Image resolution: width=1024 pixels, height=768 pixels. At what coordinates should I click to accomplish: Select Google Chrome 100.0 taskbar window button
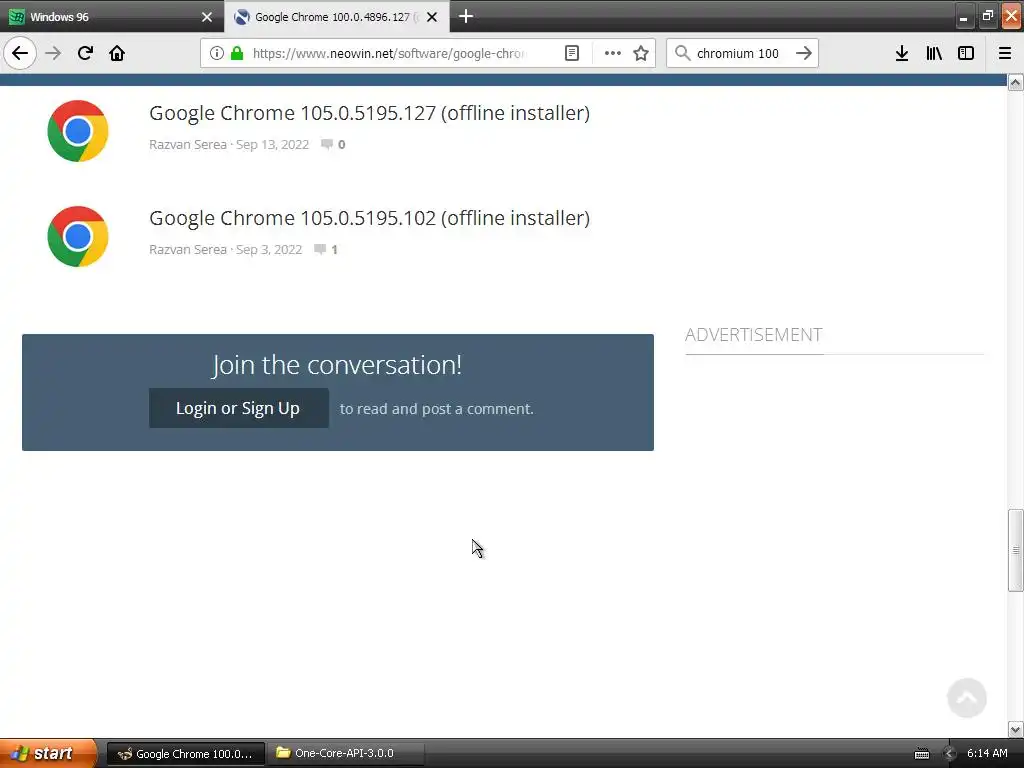(x=185, y=754)
